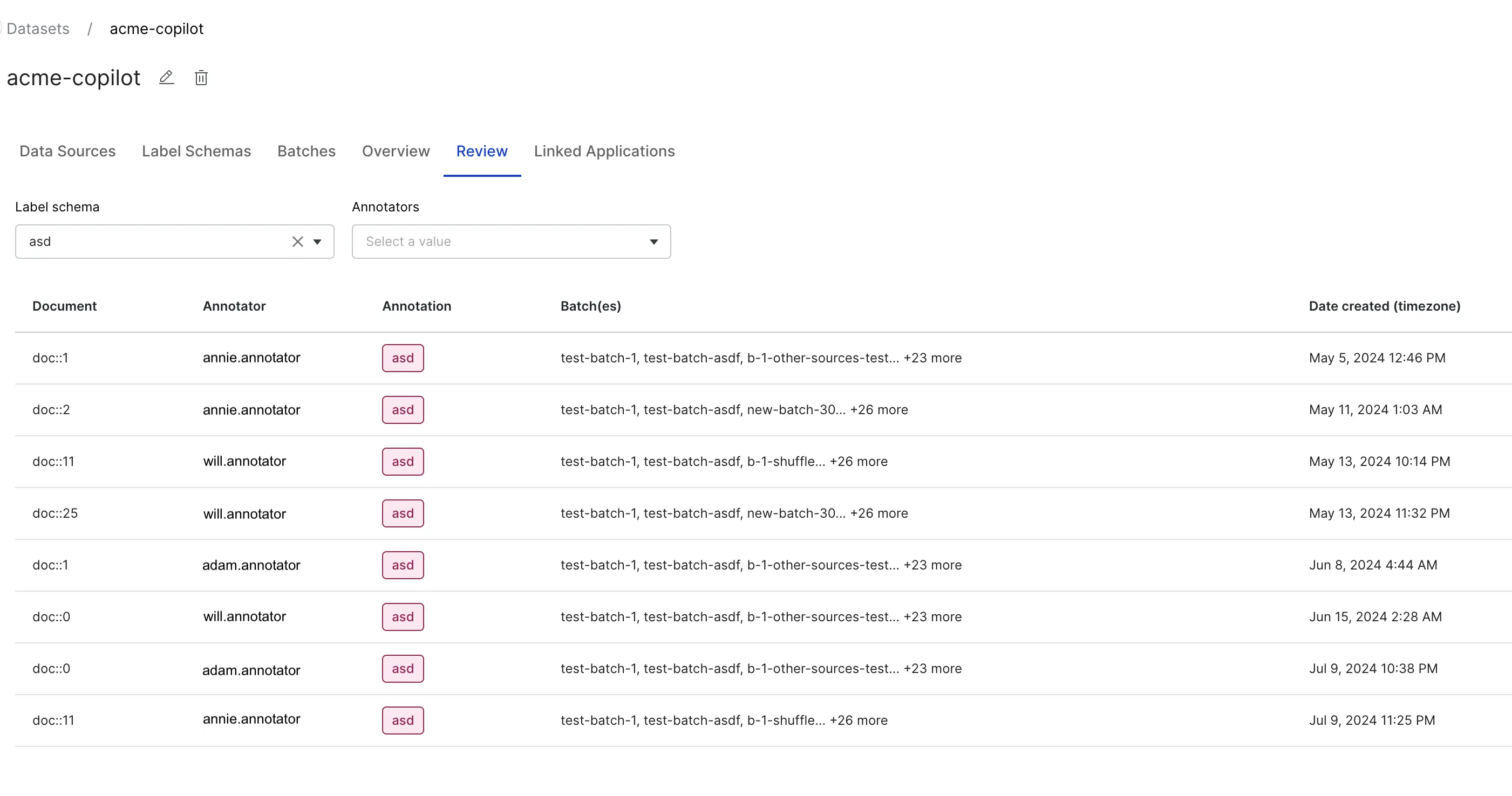Image resolution: width=1512 pixels, height=796 pixels.
Task: Open the Batches section
Action: 306,151
